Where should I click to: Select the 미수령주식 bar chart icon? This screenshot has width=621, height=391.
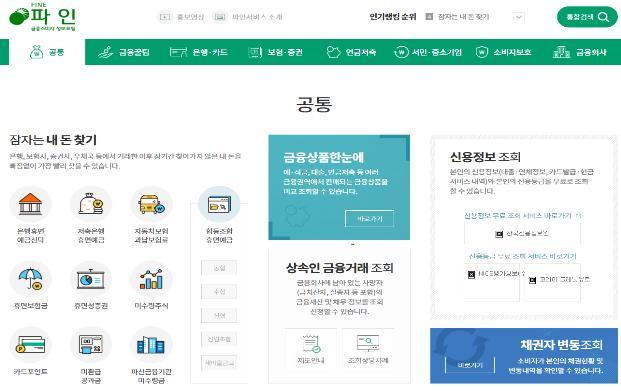click(151, 279)
